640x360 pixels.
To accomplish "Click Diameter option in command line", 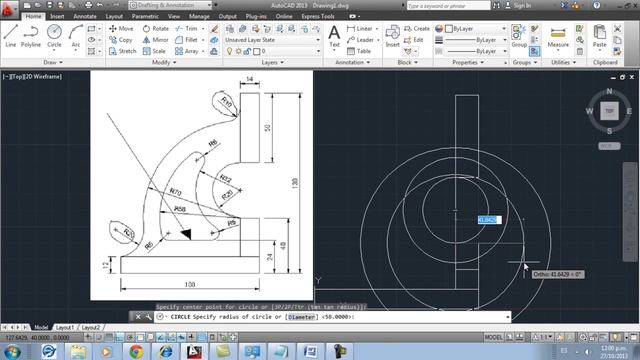I will [302, 317].
